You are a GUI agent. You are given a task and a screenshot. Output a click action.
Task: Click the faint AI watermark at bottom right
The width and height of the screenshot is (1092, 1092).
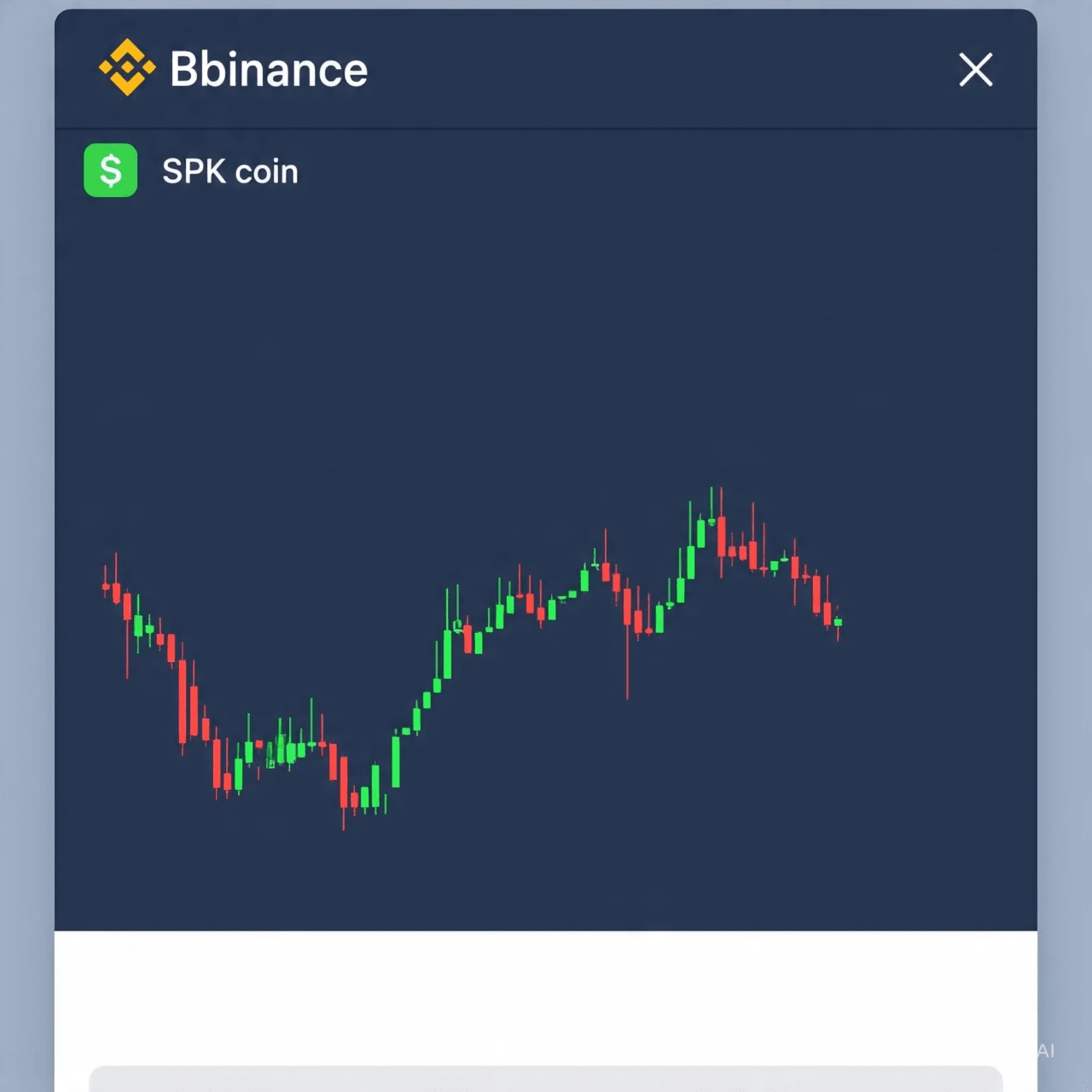pos(1046,1051)
